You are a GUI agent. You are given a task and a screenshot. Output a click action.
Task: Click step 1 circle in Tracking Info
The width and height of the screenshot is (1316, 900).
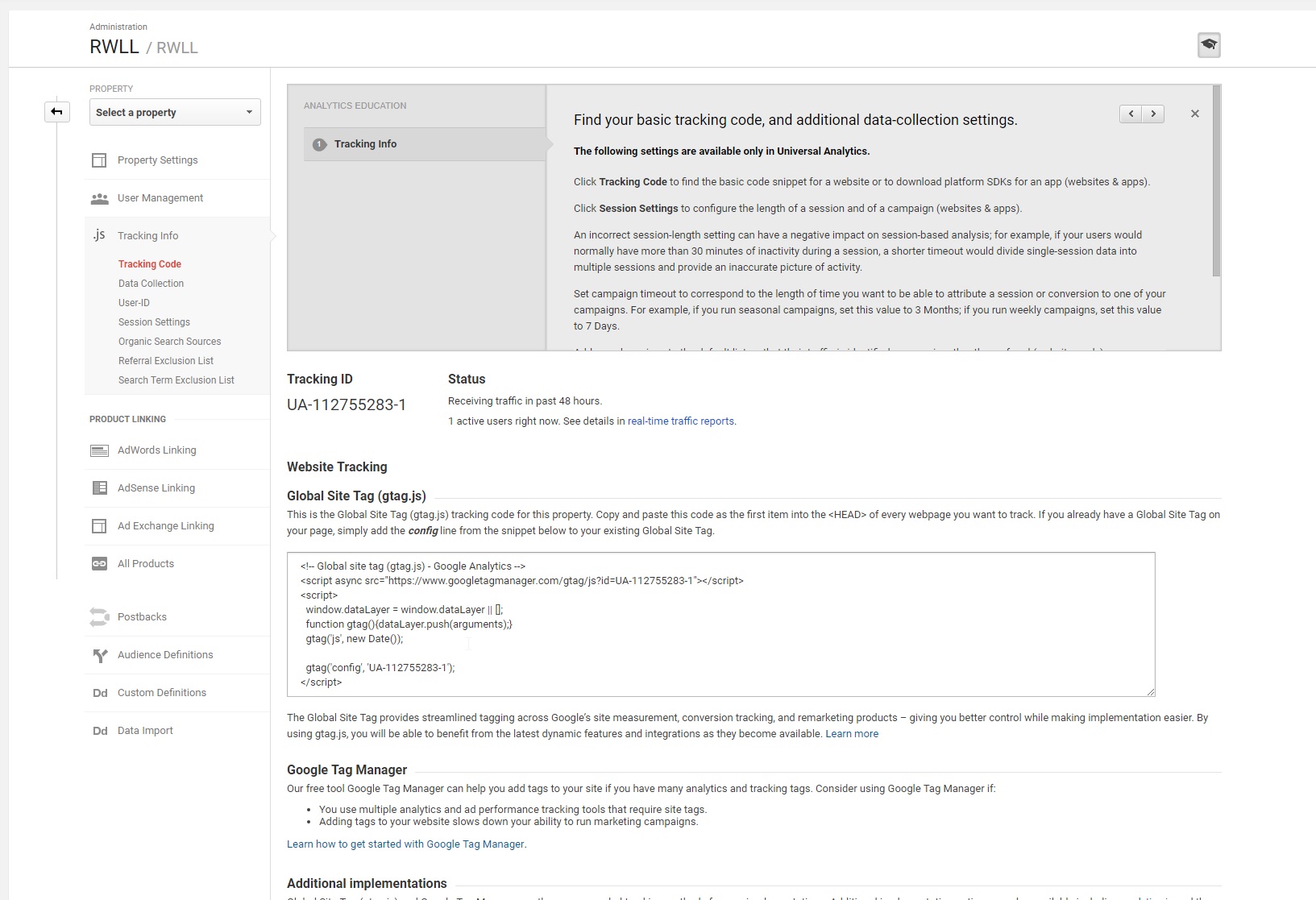[319, 144]
